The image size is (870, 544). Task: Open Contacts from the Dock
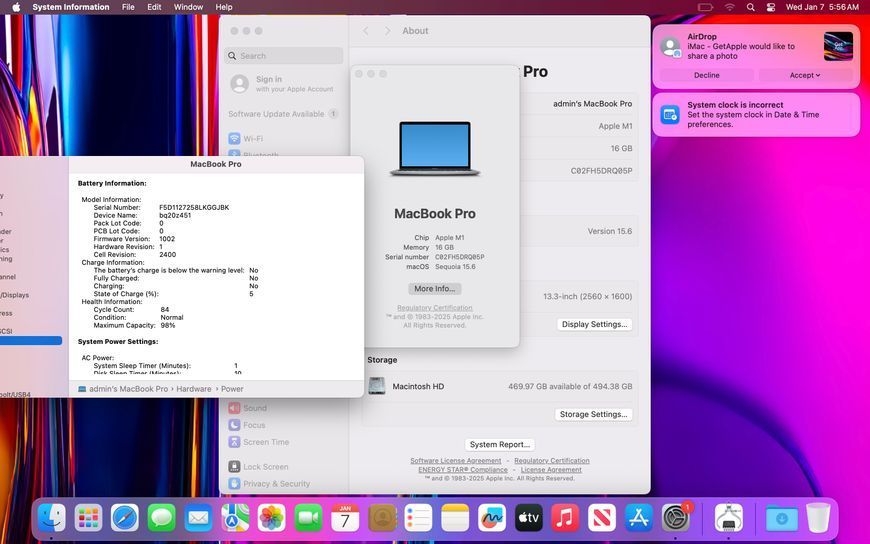click(382, 518)
